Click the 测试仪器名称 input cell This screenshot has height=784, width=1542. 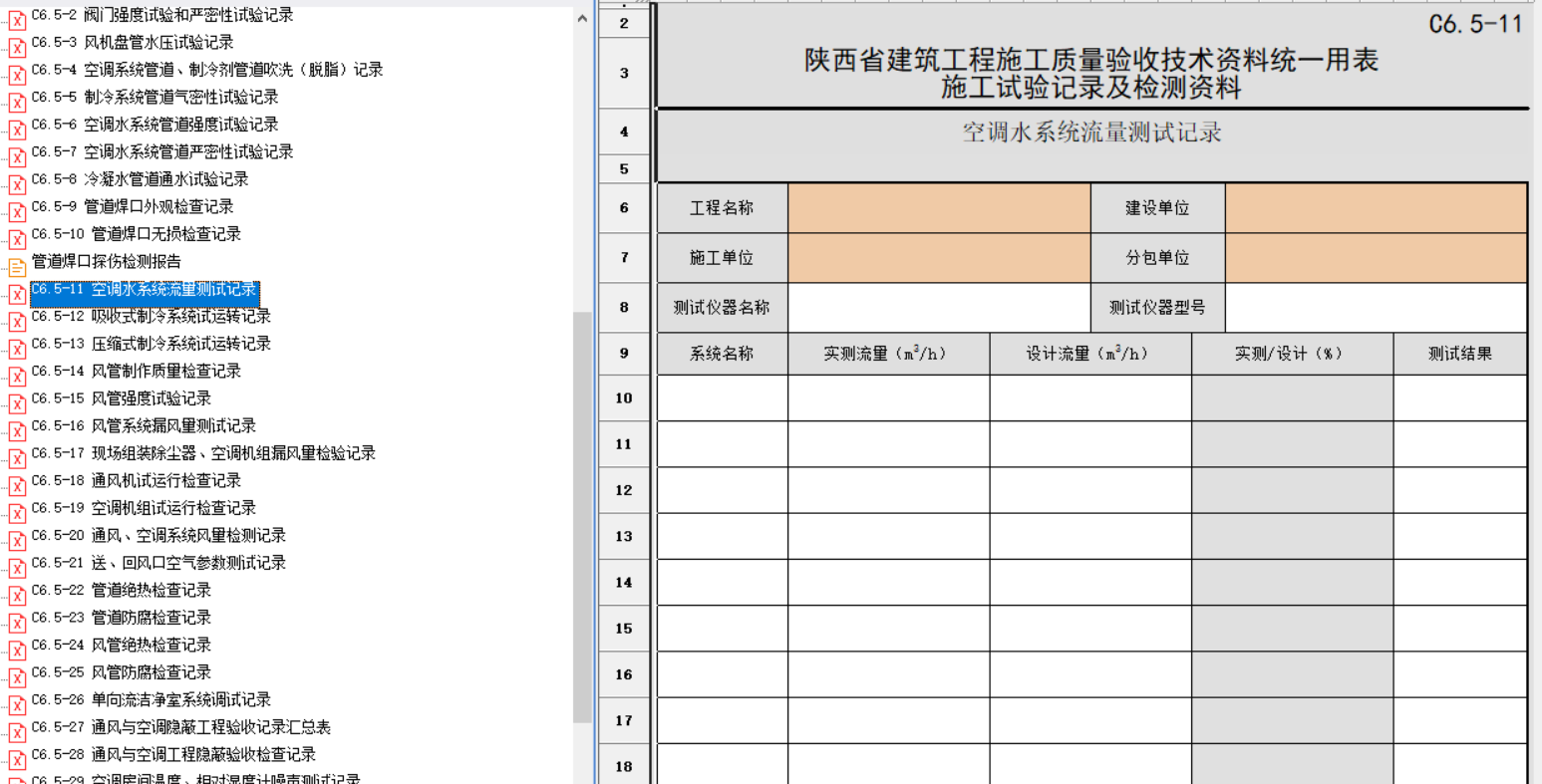click(938, 308)
